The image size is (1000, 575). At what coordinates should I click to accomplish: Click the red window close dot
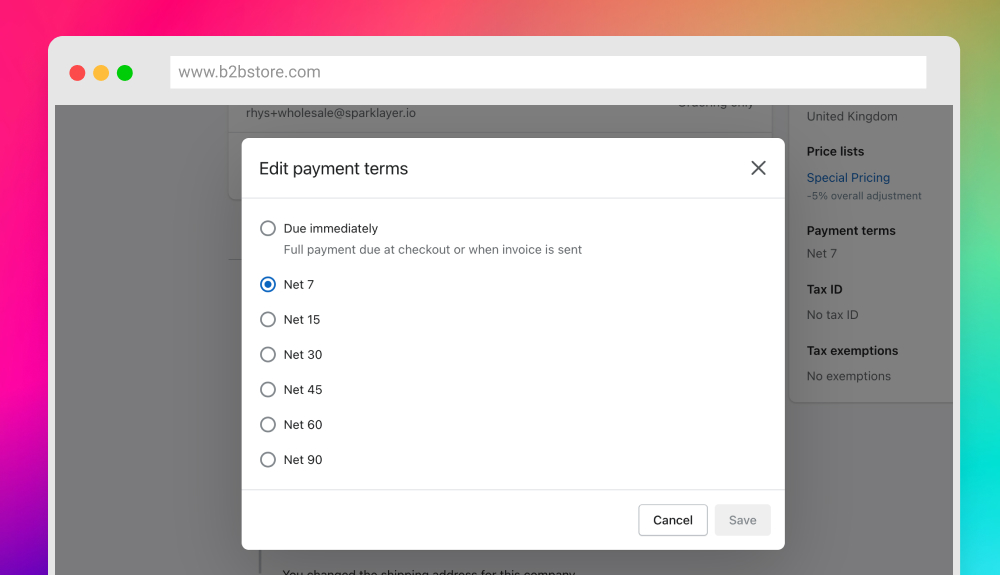(77, 73)
